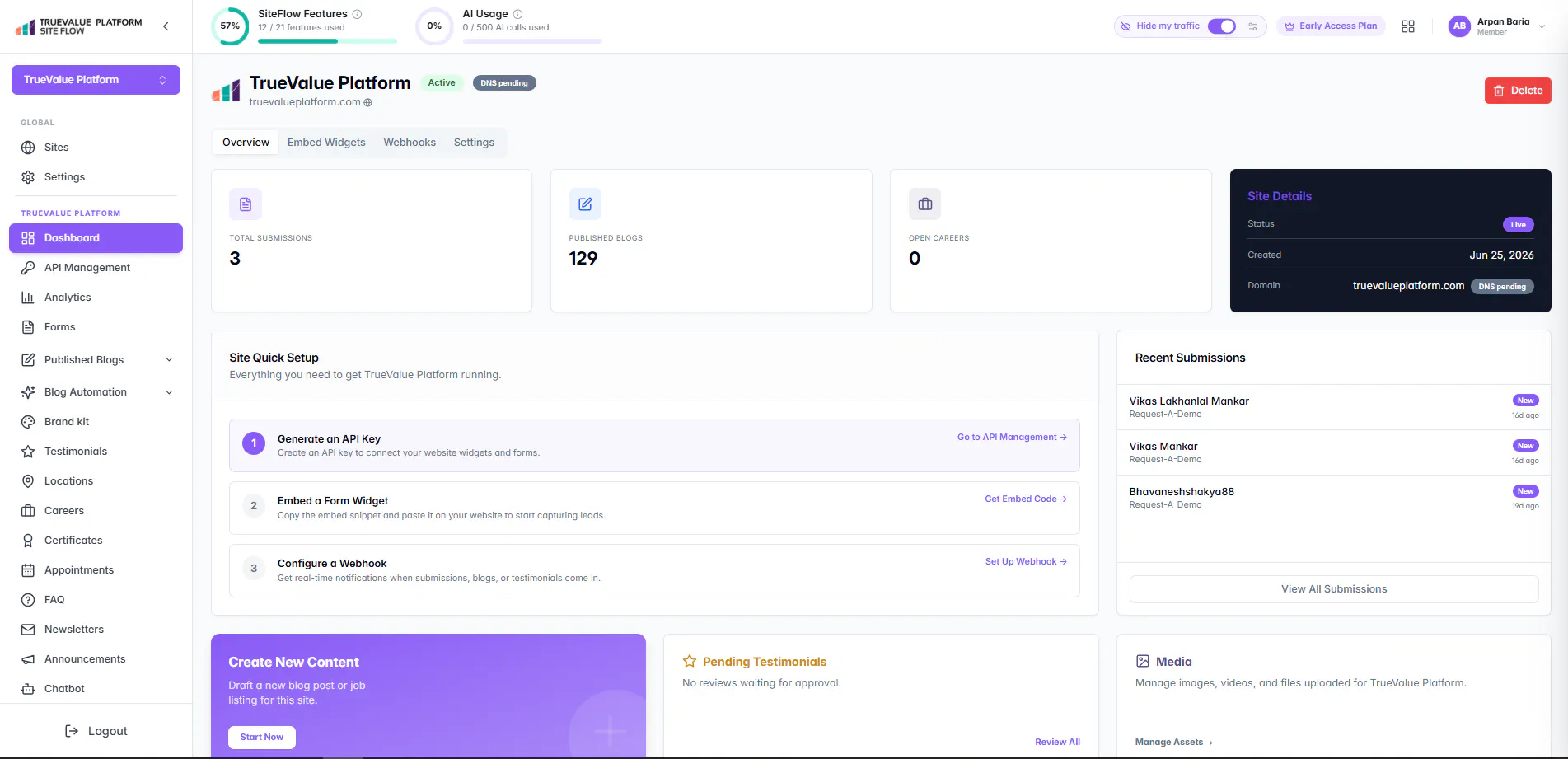Image resolution: width=1568 pixels, height=759 pixels.
Task: Click the Testimonials star icon in sidebar
Action: point(28,452)
